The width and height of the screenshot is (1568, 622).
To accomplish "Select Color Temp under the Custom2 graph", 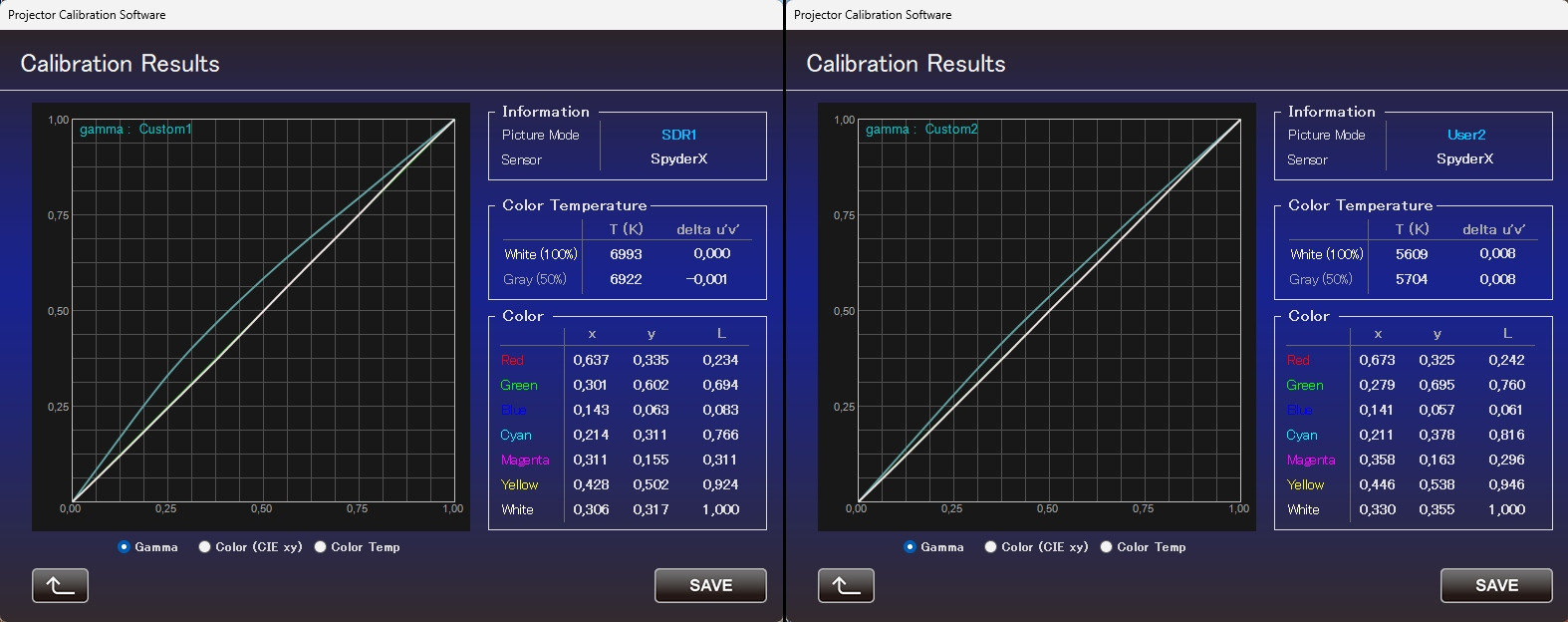I will pyautogui.click(x=1107, y=547).
